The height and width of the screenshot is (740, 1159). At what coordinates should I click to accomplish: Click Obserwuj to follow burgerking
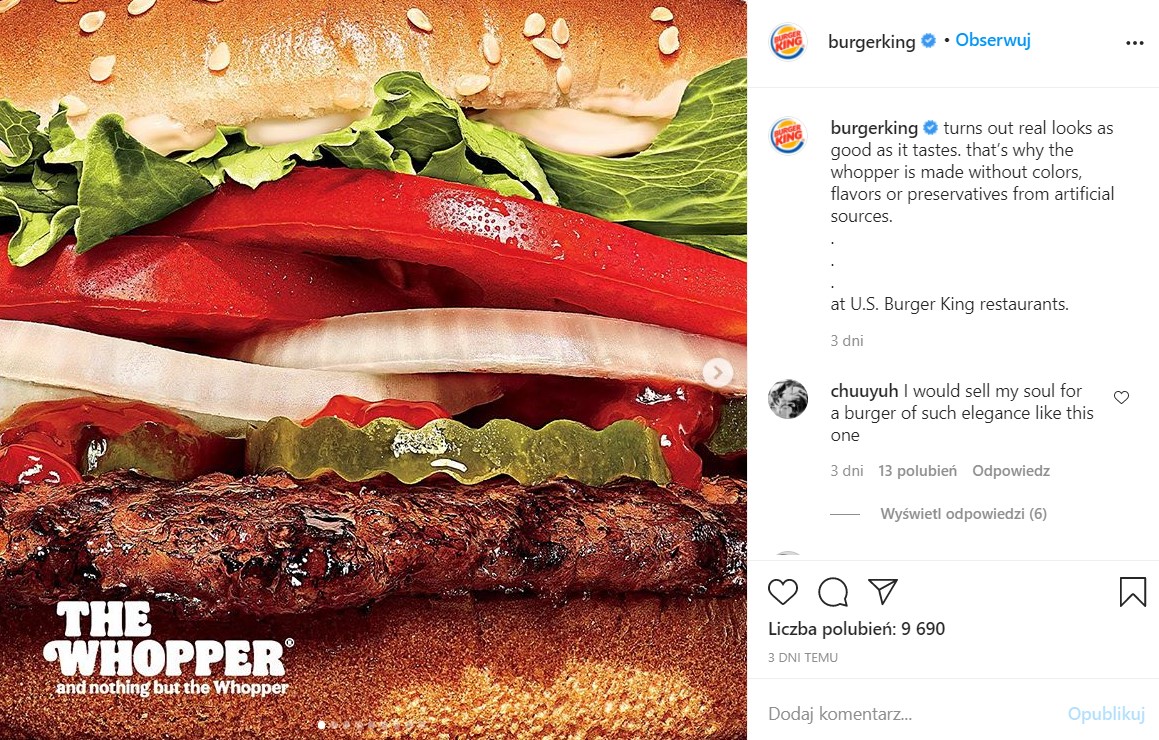click(x=993, y=41)
